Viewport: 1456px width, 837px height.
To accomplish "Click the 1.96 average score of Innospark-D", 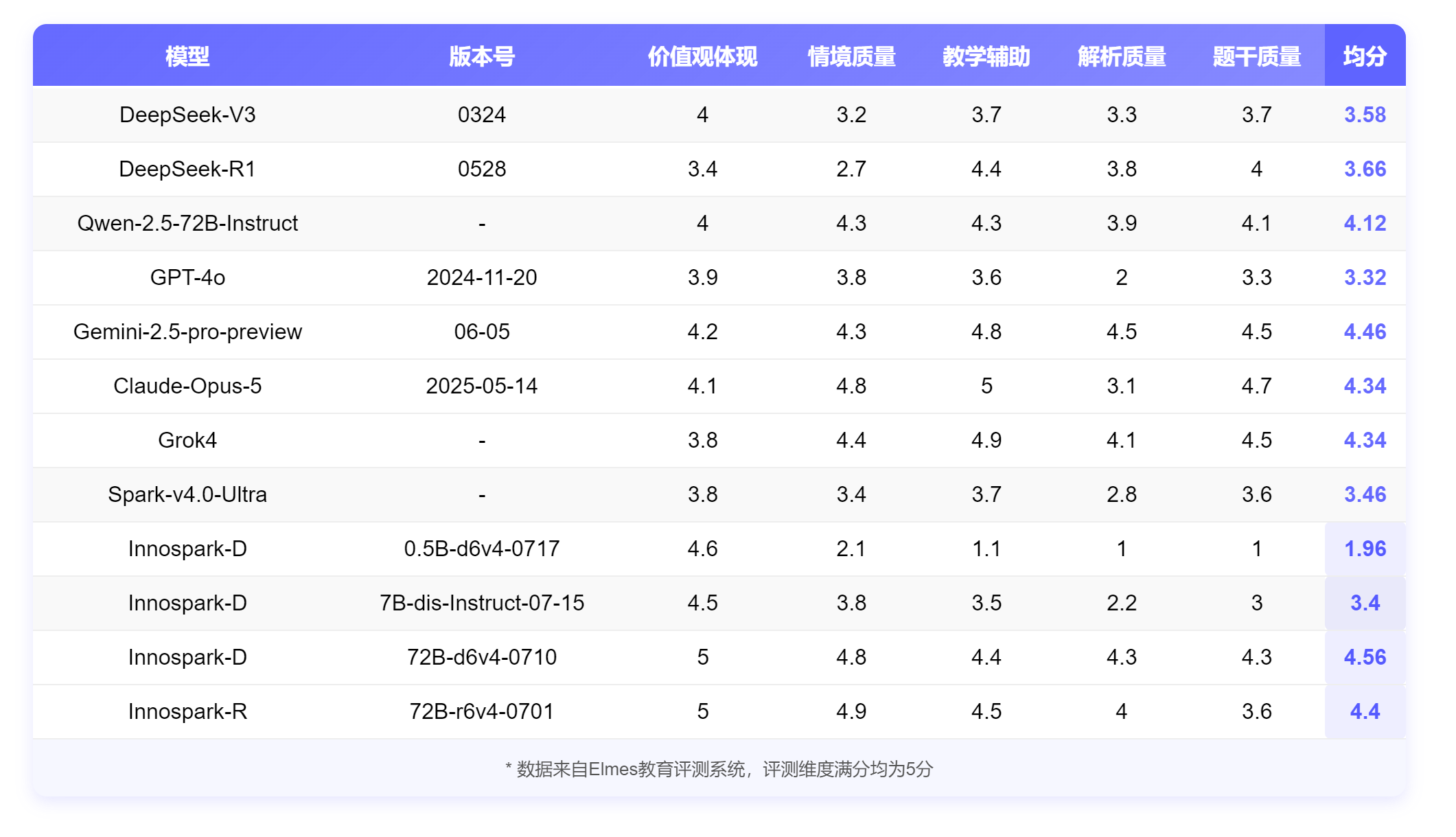I will (x=1365, y=549).
